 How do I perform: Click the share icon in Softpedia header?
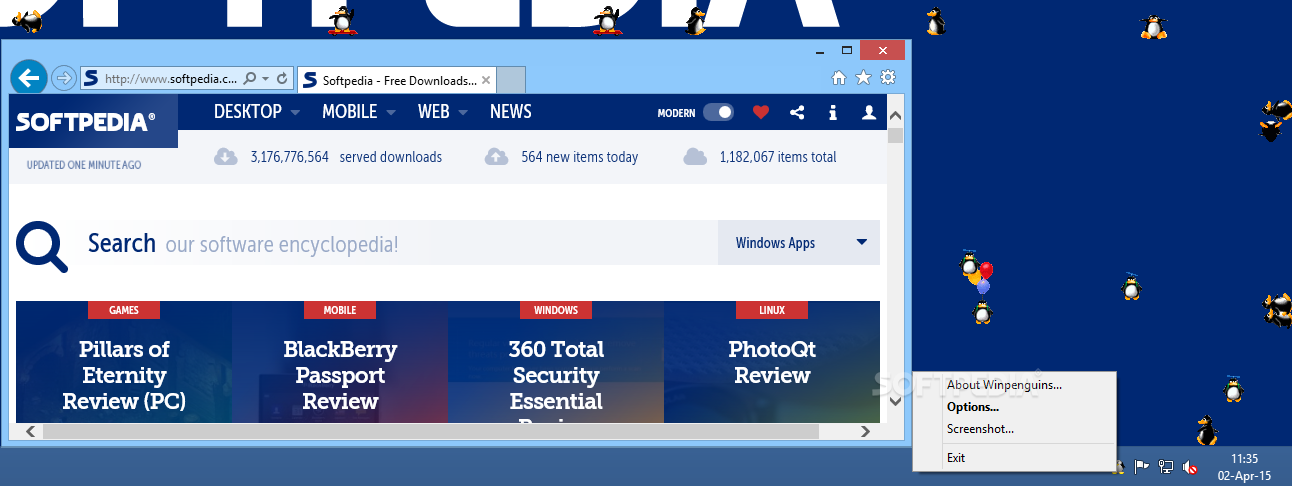click(x=797, y=113)
